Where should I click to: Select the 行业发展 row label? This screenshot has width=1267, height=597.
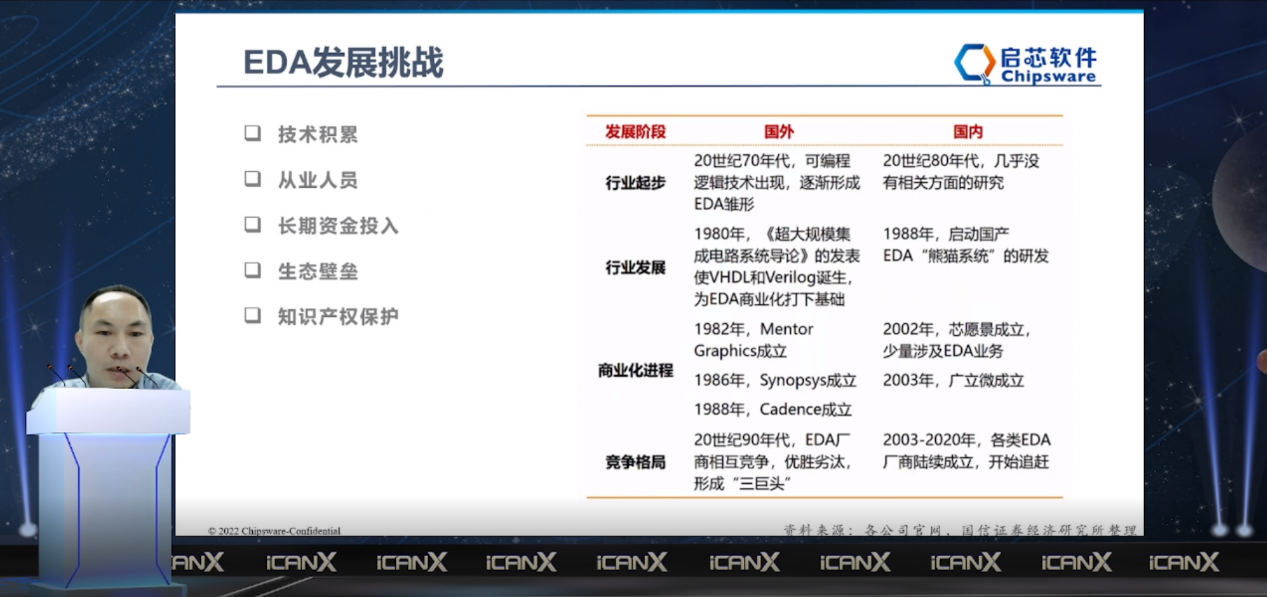635,267
